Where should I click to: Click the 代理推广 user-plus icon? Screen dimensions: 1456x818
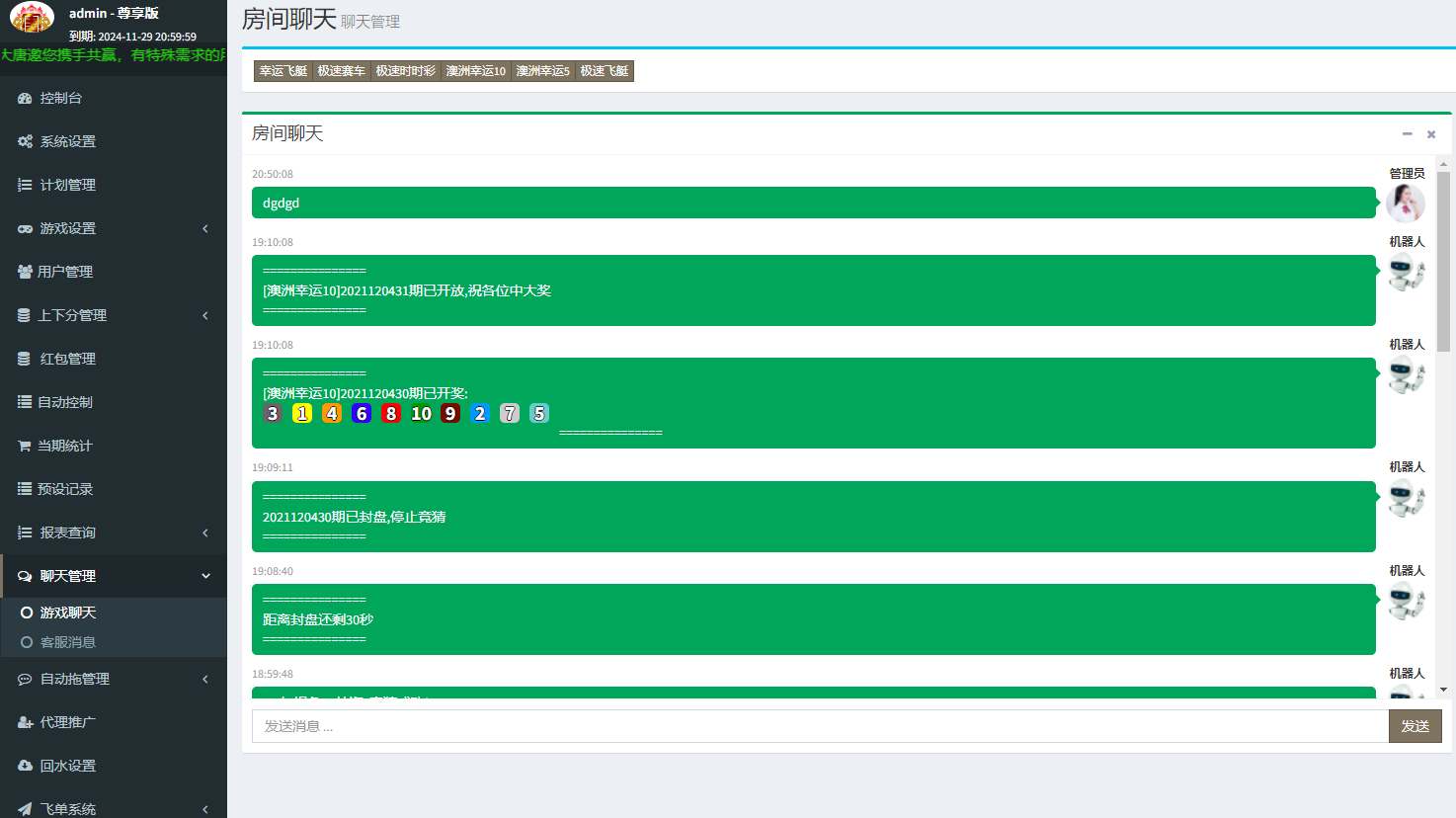(x=25, y=722)
